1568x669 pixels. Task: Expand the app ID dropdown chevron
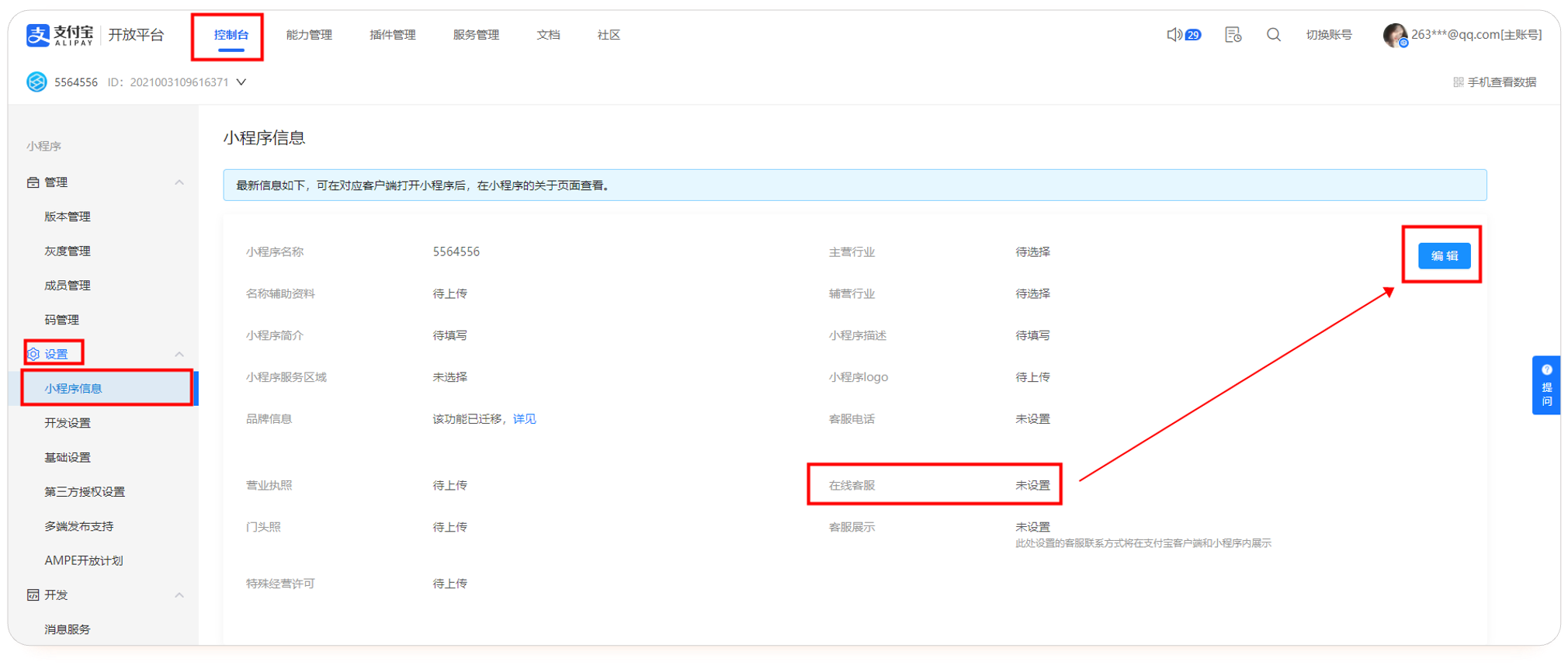tap(241, 82)
